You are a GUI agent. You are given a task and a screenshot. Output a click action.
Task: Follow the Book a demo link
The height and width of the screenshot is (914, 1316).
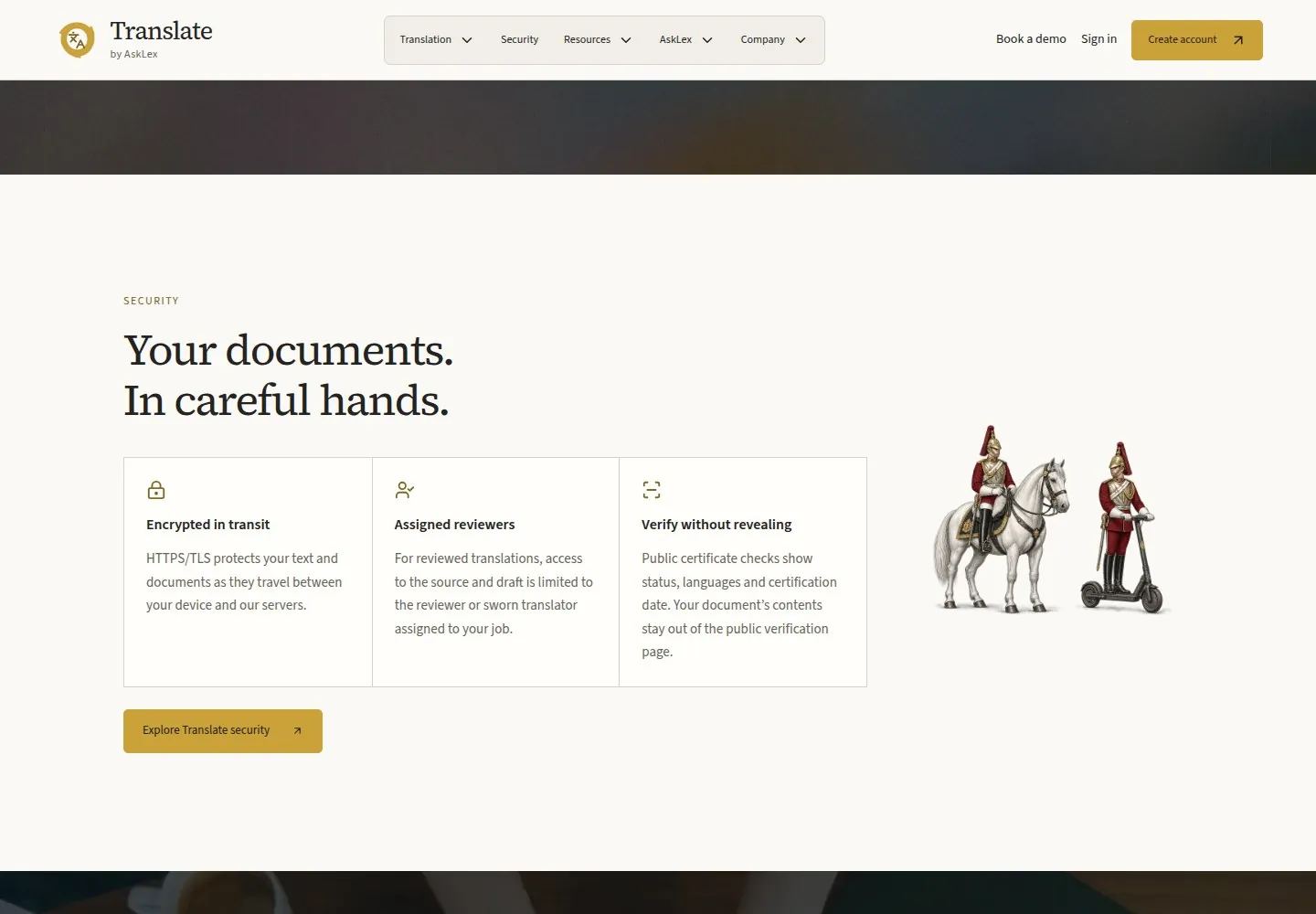(1031, 39)
